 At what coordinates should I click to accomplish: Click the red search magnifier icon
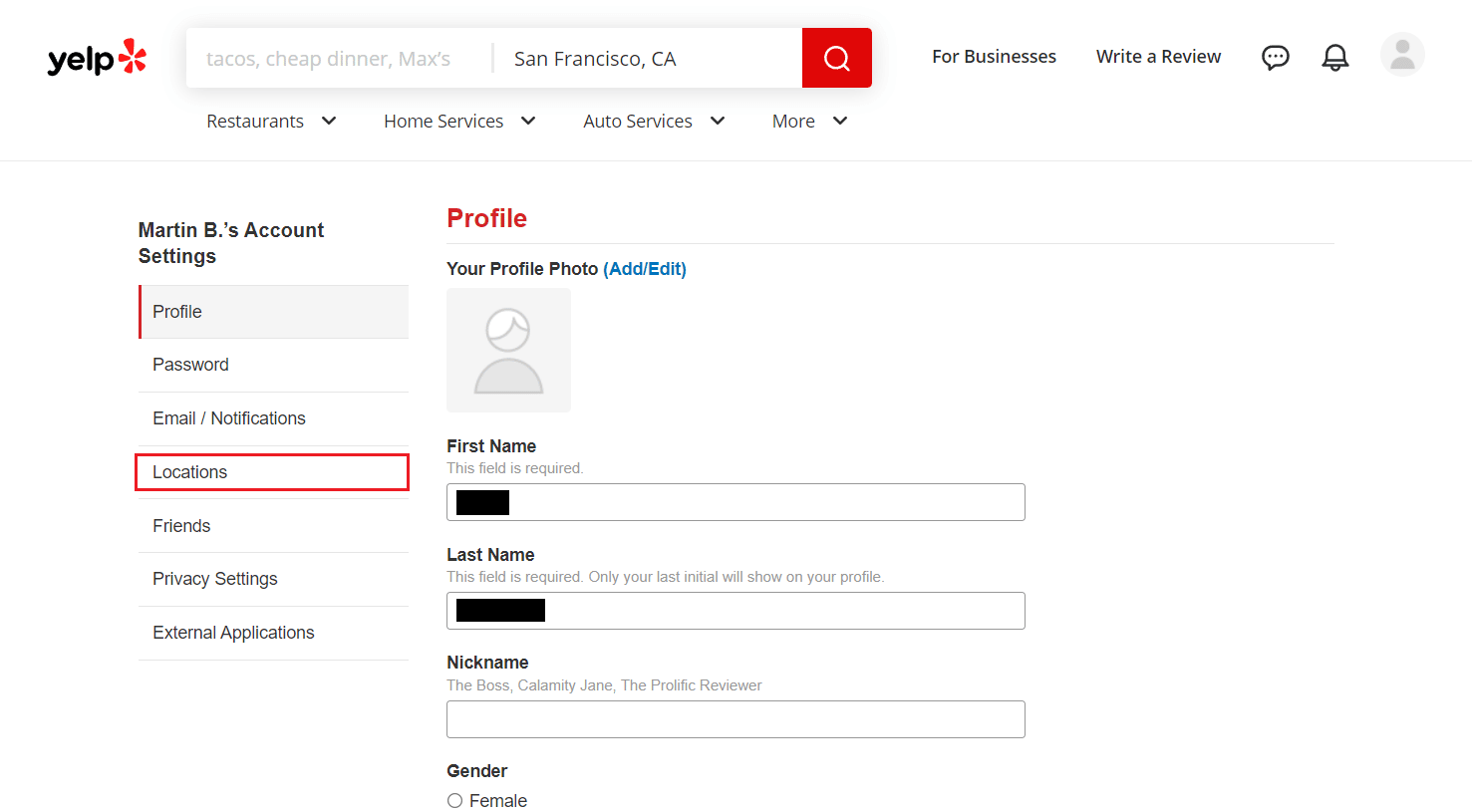click(836, 58)
